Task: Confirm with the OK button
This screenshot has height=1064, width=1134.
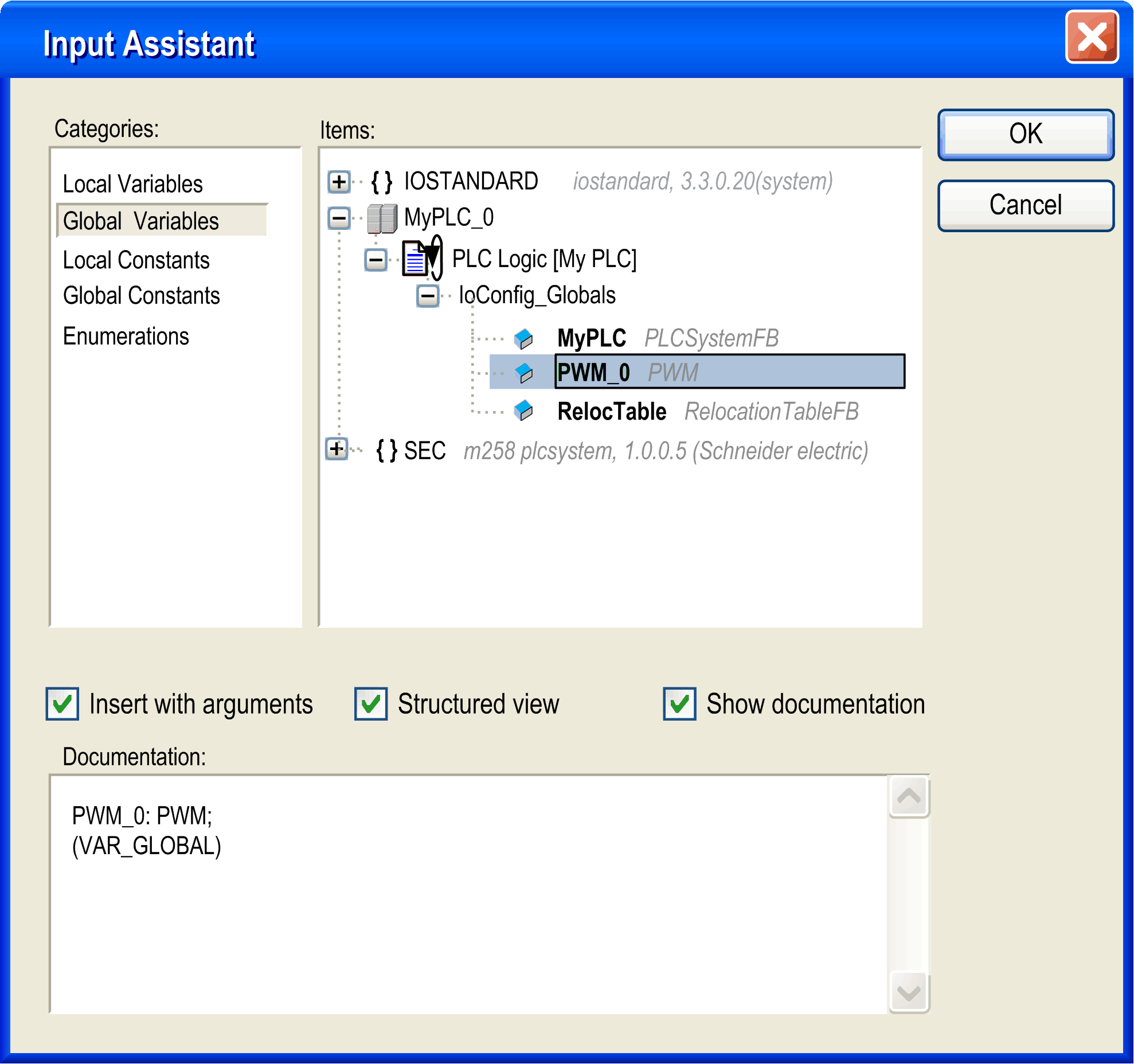Action: click(1026, 134)
